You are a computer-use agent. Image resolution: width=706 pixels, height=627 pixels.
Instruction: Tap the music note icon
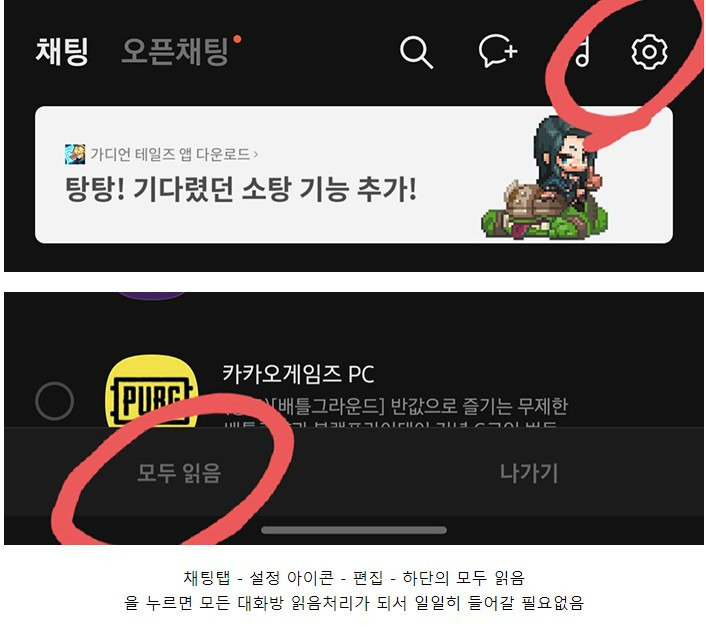tap(582, 52)
